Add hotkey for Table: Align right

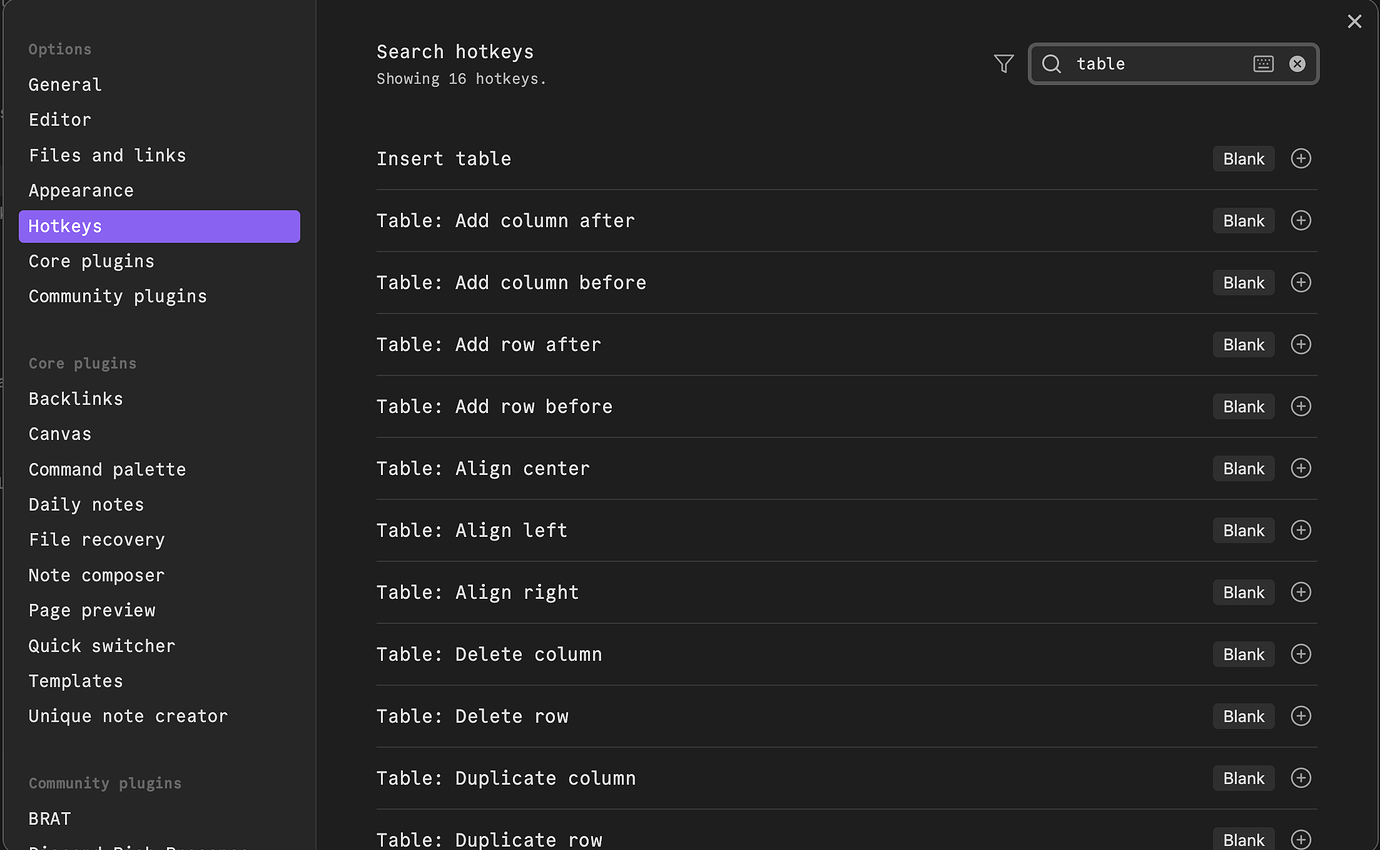1301,593
